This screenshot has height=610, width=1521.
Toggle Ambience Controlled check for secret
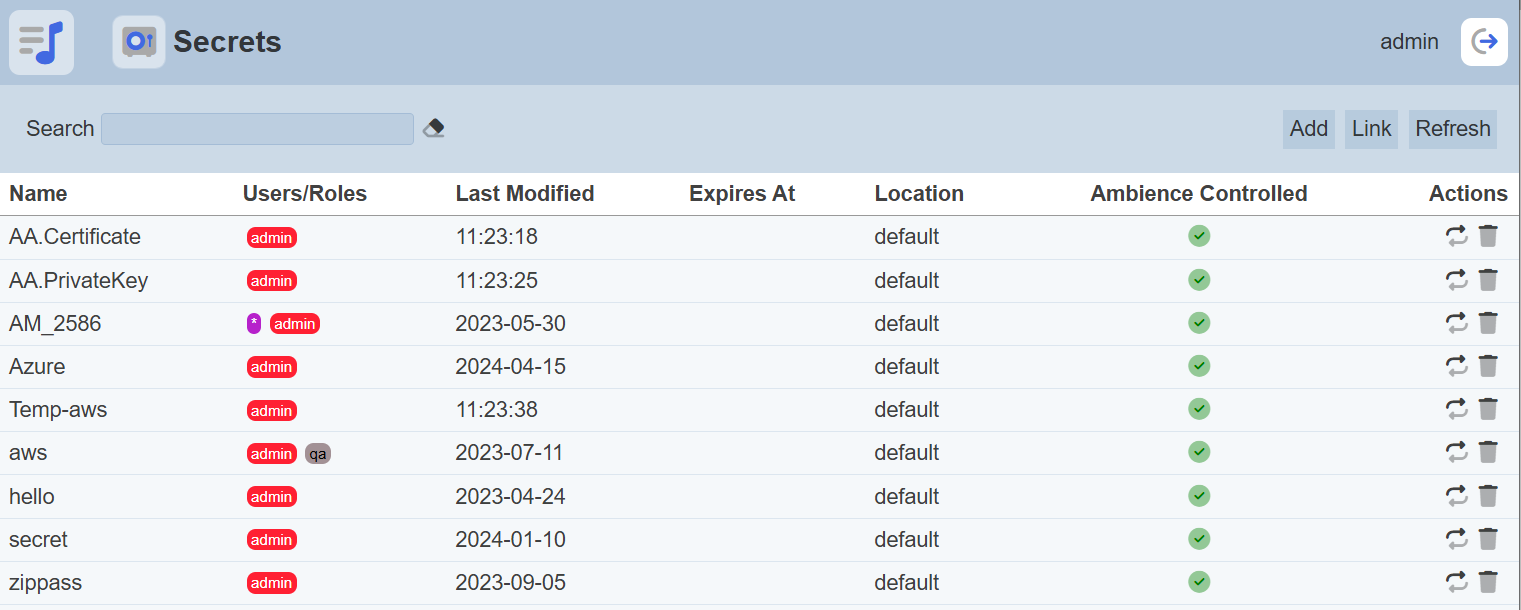(x=1199, y=539)
